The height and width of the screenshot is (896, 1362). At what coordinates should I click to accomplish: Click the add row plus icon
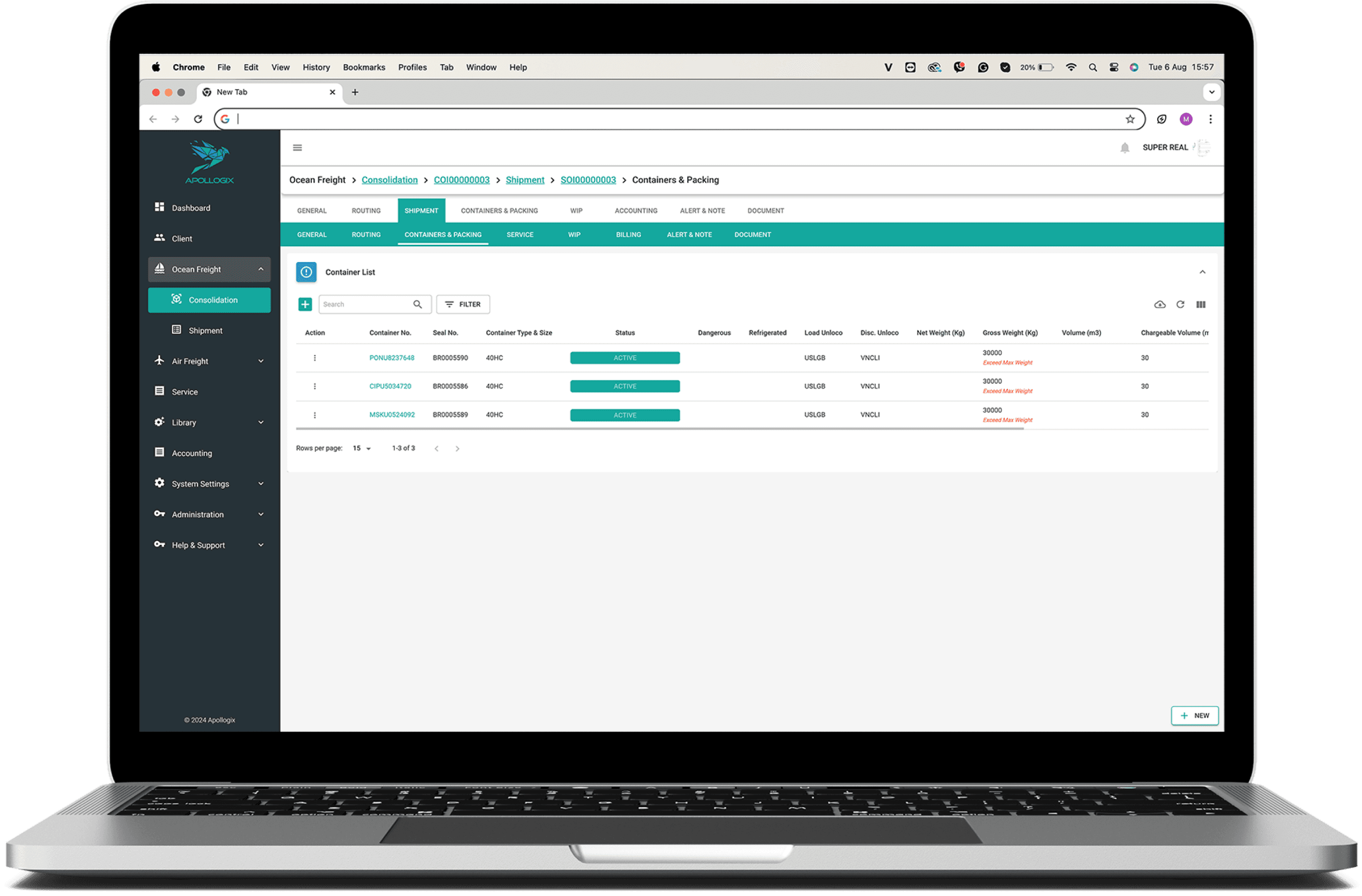click(304, 304)
